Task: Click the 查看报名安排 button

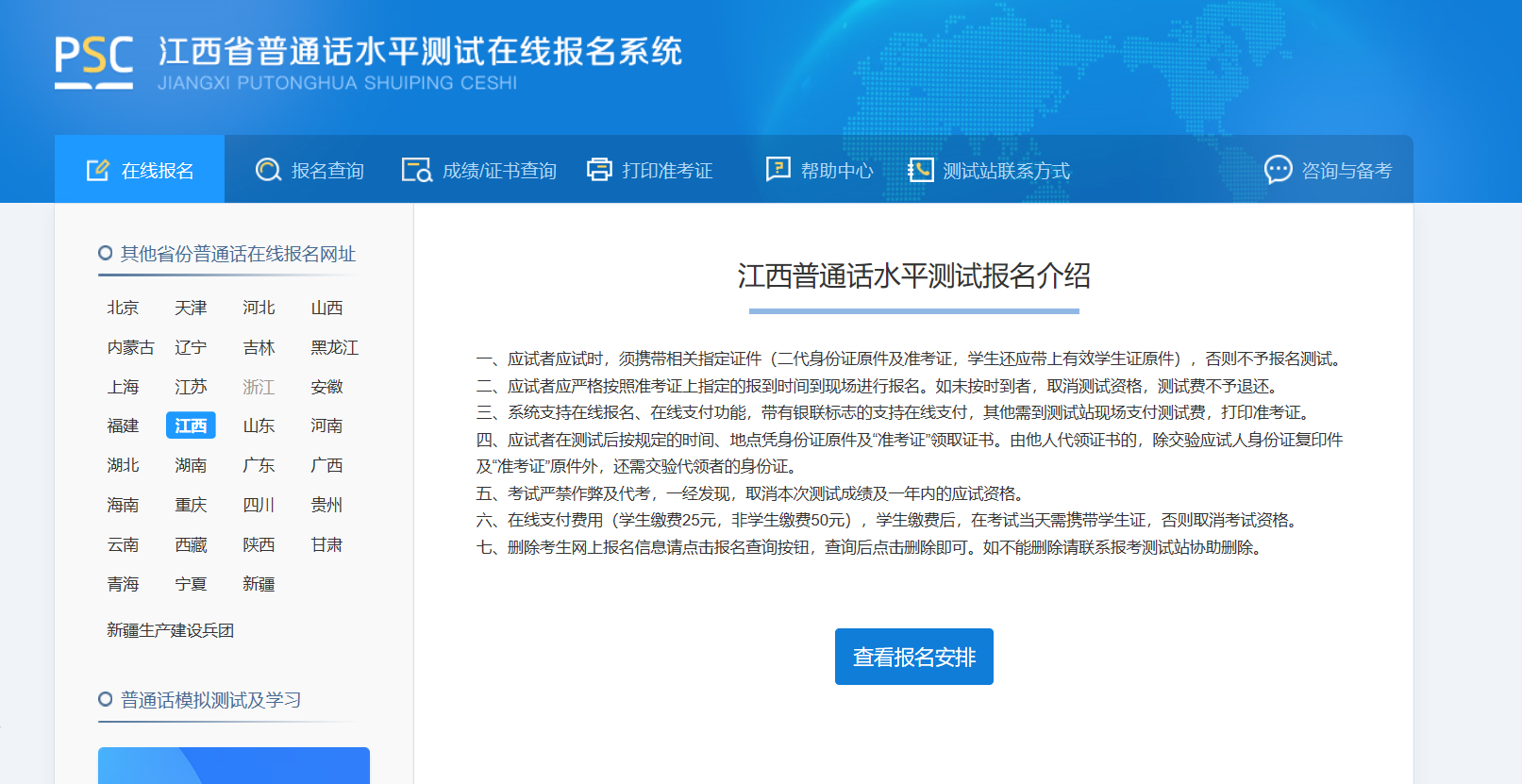Action: coord(914,657)
